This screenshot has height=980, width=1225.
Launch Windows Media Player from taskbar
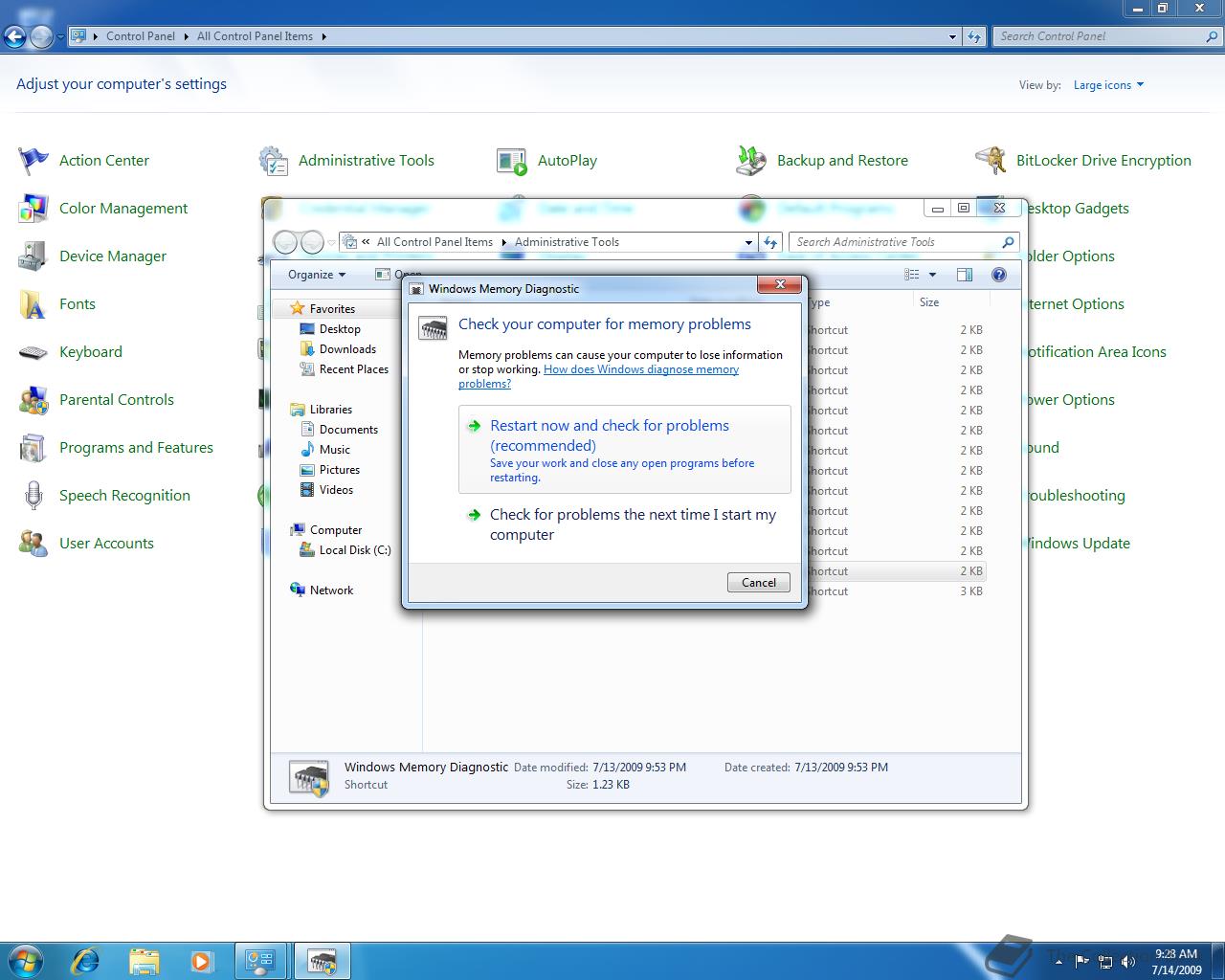202,960
